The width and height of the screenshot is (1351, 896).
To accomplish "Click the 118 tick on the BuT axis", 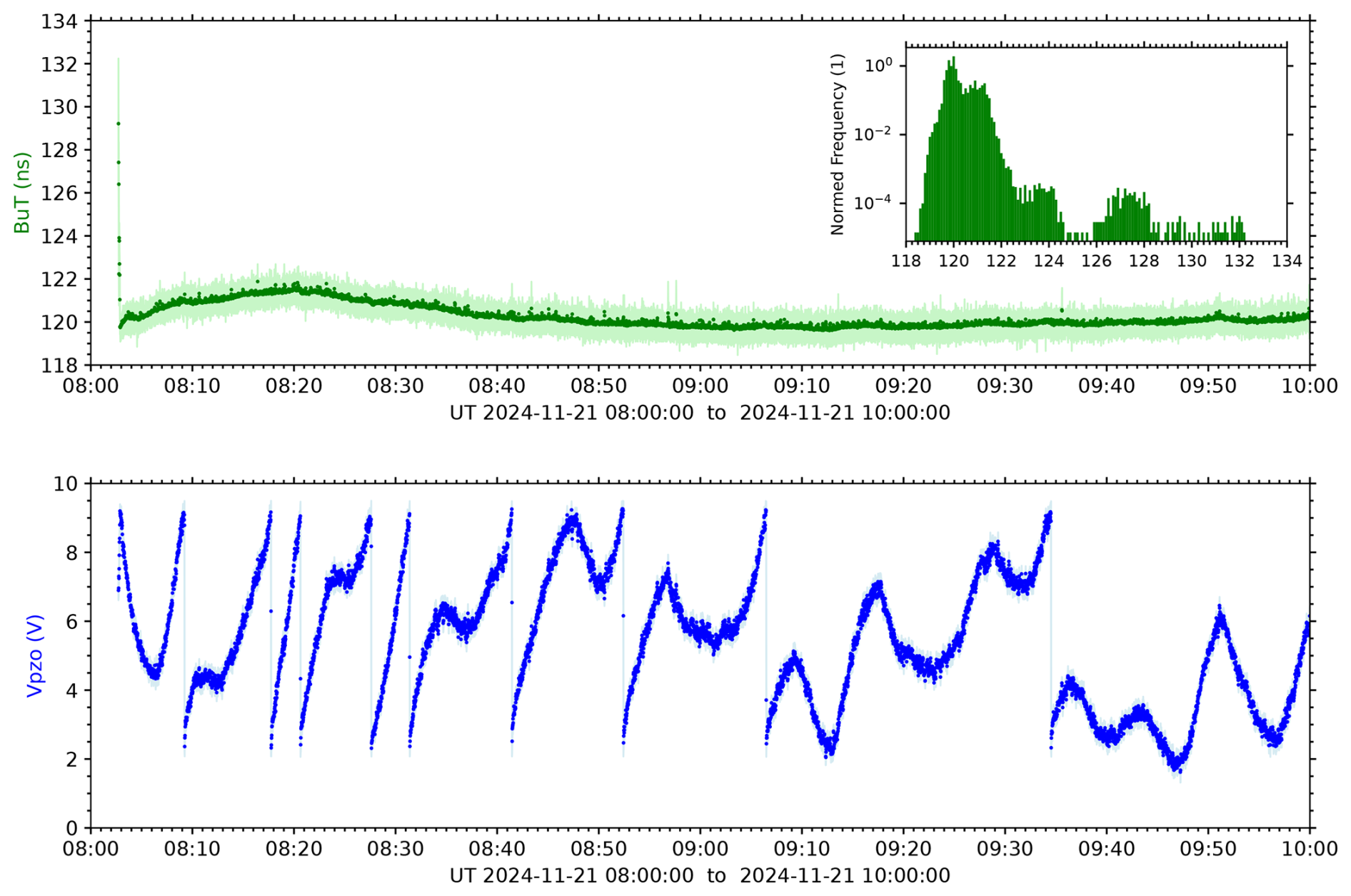I will (x=59, y=365).
